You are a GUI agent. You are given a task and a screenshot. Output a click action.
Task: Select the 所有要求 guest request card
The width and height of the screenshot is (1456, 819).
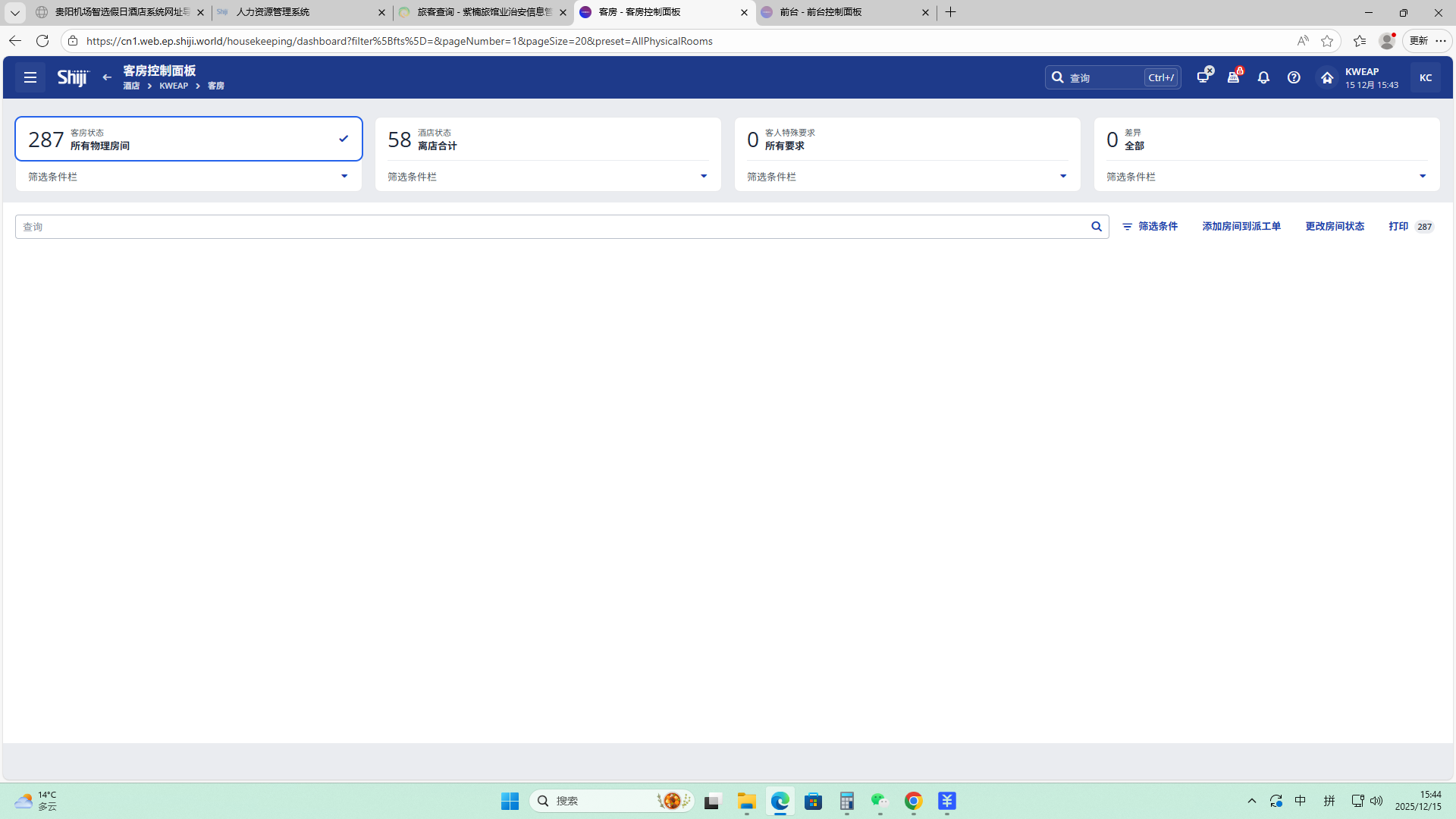tap(907, 139)
